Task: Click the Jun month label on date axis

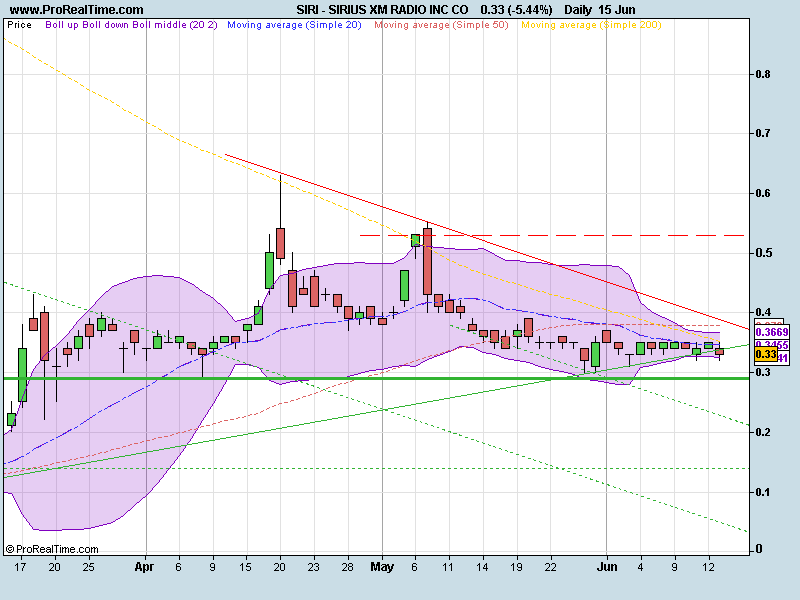Action: [607, 567]
